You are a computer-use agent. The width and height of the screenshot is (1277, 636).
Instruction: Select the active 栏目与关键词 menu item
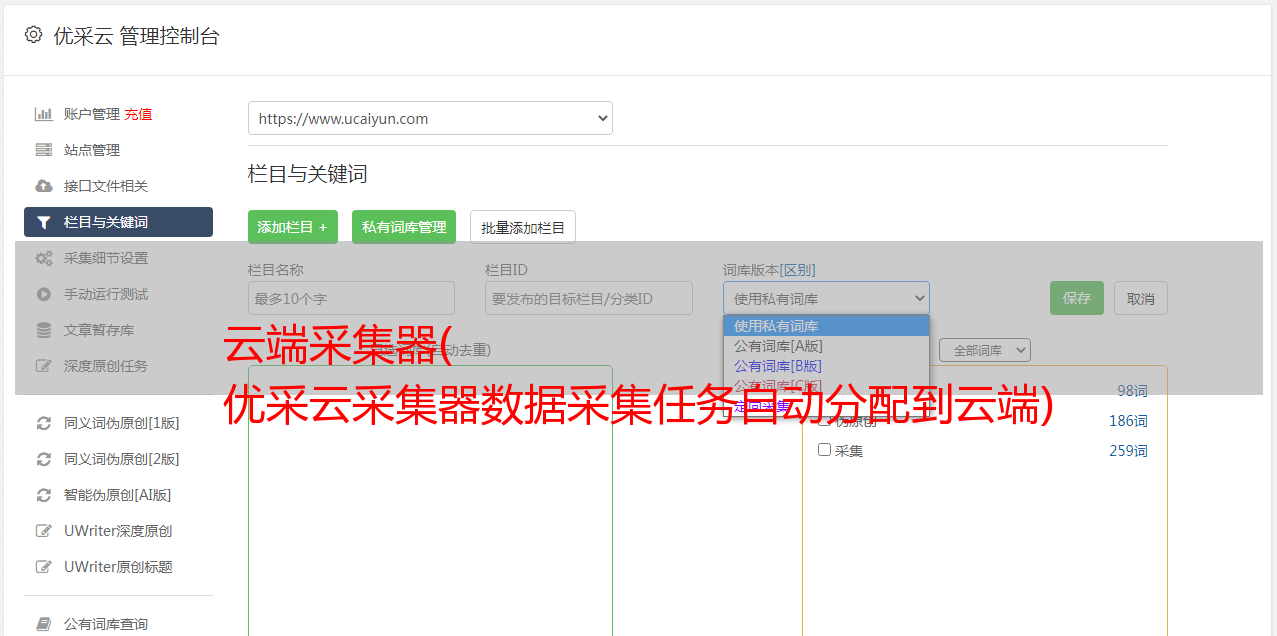[118, 222]
